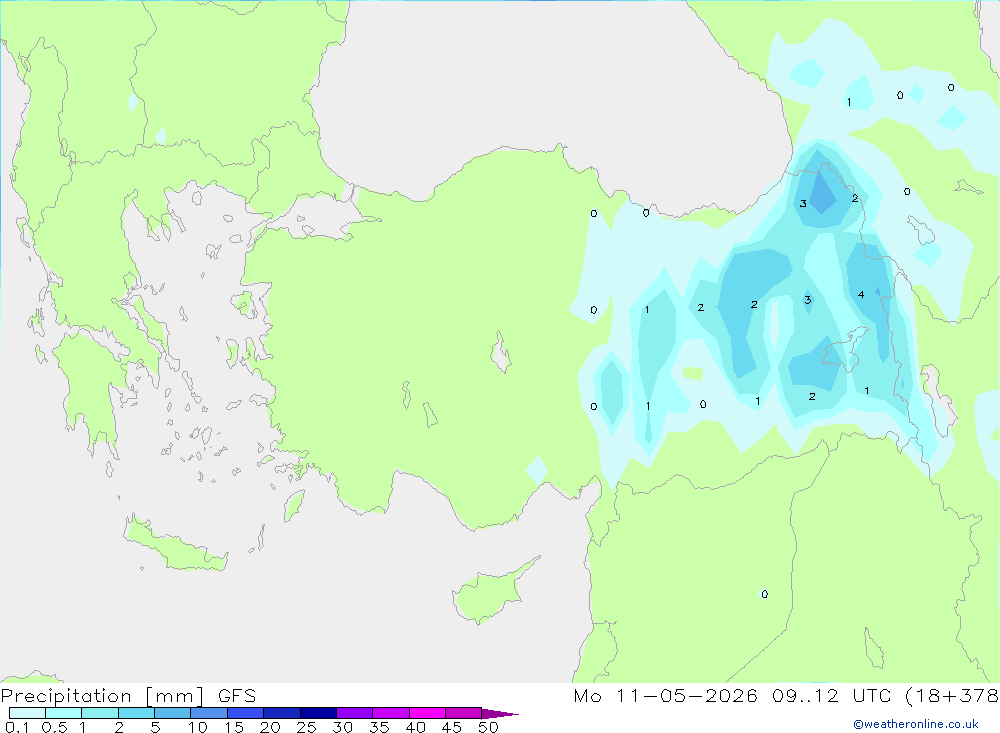Click the '40' legend scale label

coord(415,727)
